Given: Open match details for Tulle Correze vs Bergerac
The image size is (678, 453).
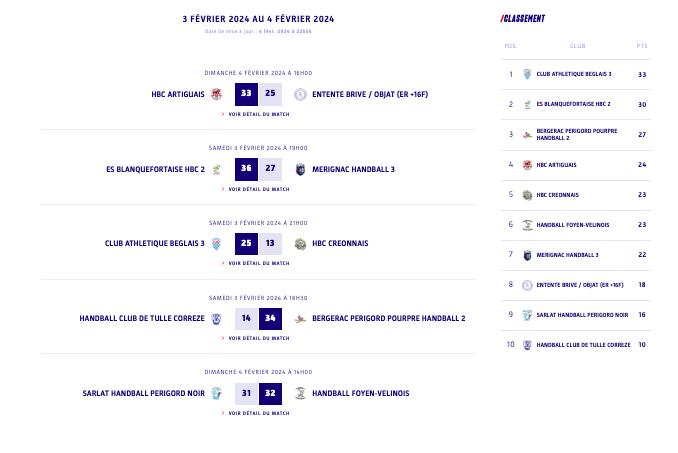Looking at the screenshot, I should point(258,338).
